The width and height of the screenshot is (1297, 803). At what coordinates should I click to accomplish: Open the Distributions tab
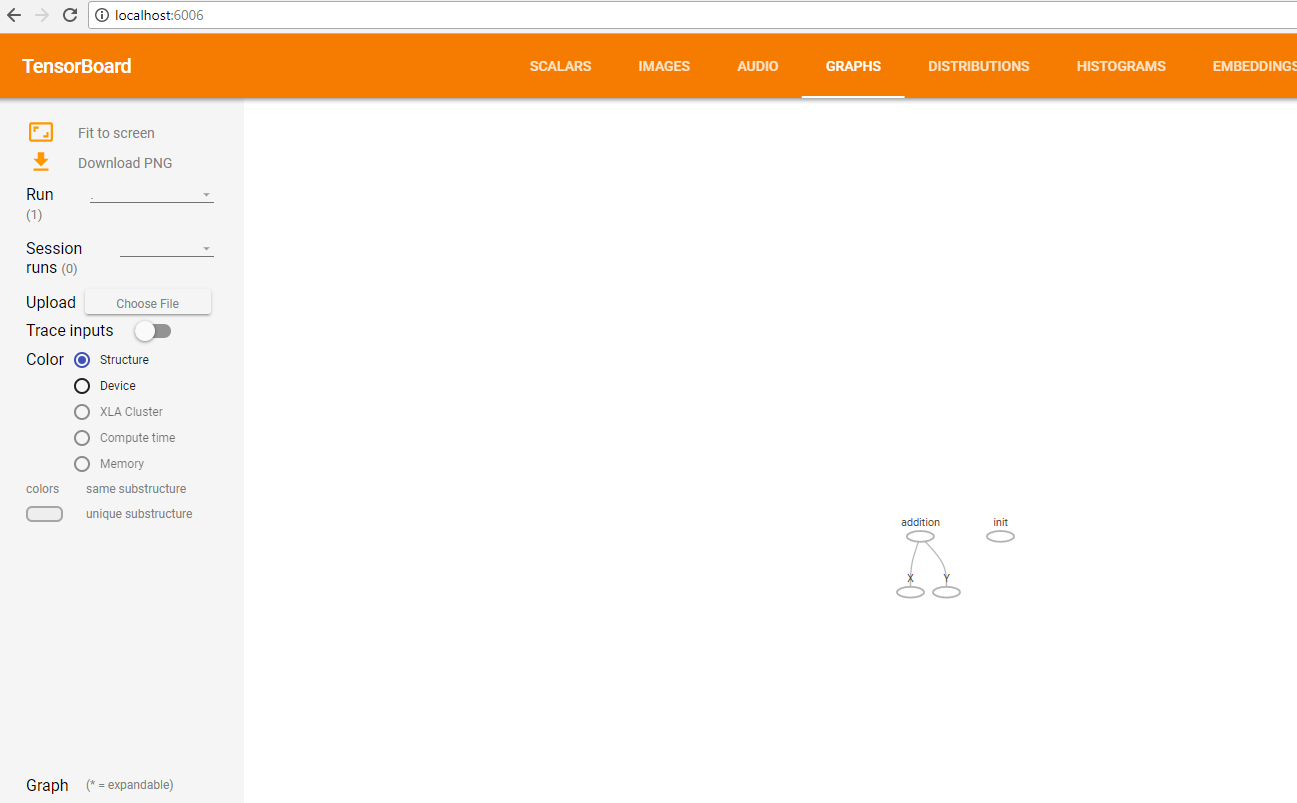point(979,66)
